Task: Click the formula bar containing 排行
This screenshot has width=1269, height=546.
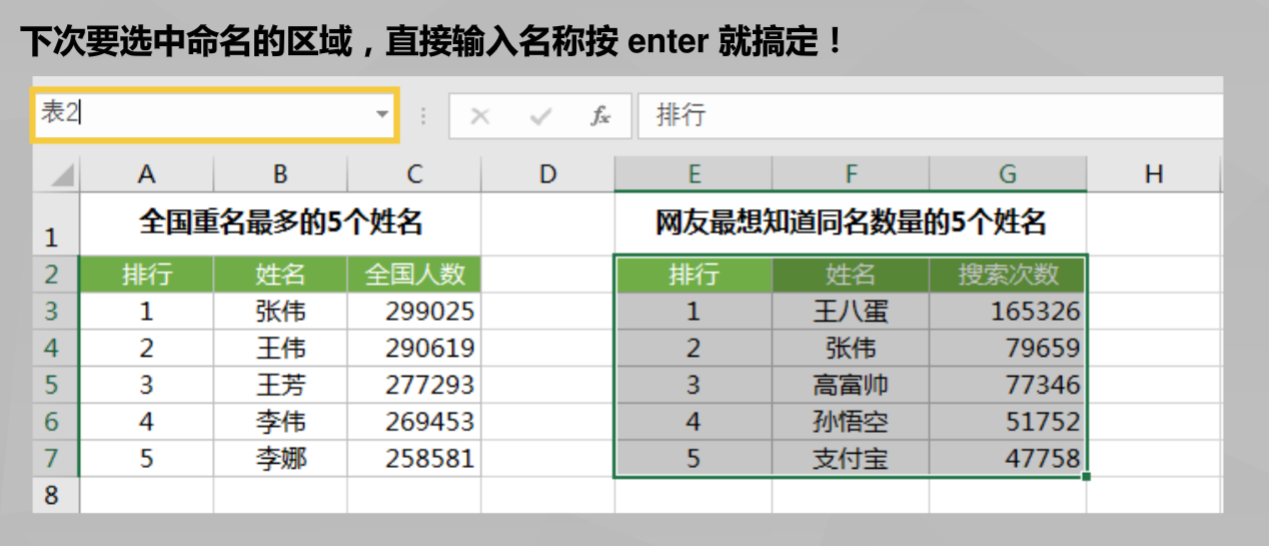Action: (x=930, y=116)
